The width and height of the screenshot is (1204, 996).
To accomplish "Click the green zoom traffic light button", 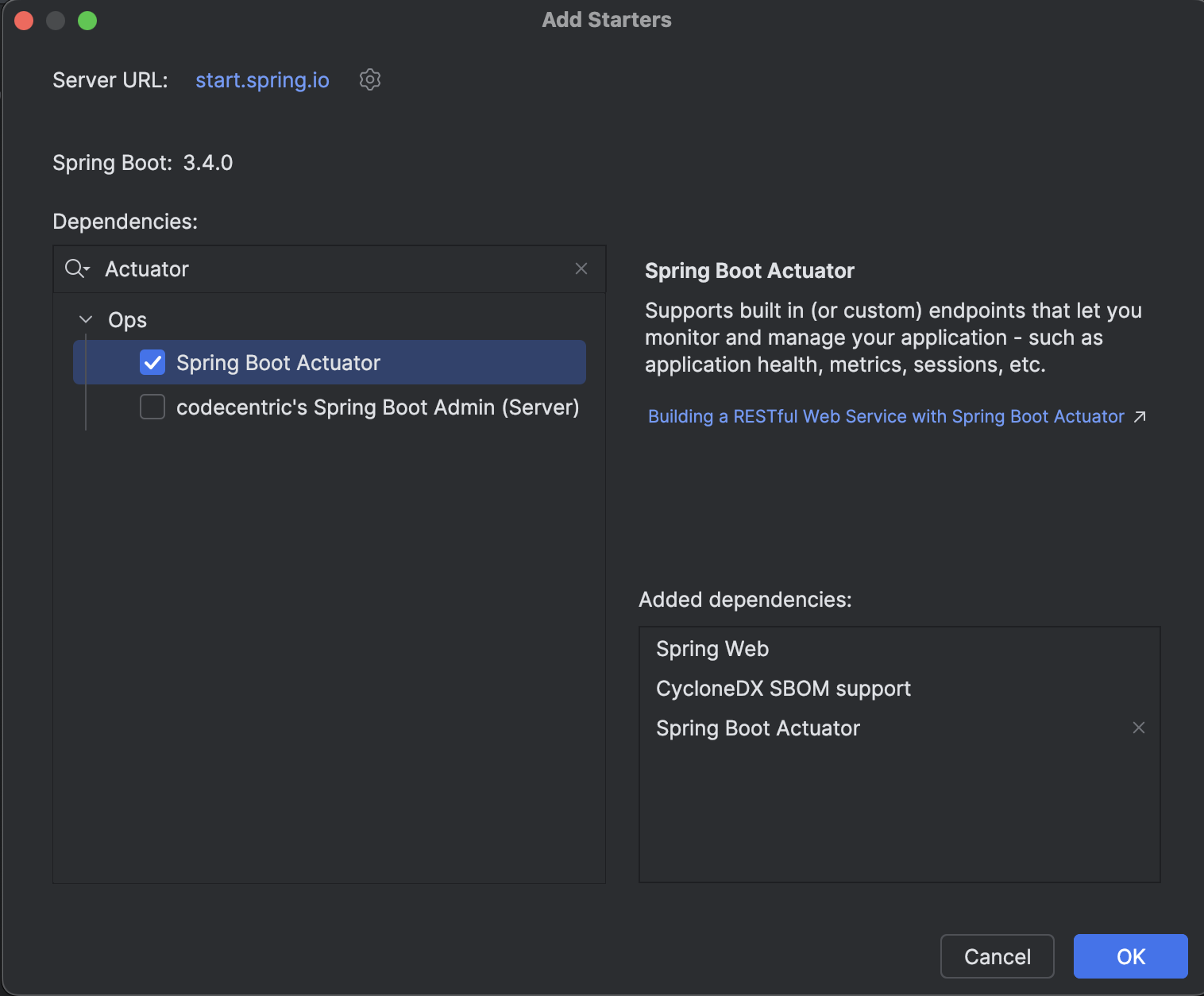I will pos(87,20).
